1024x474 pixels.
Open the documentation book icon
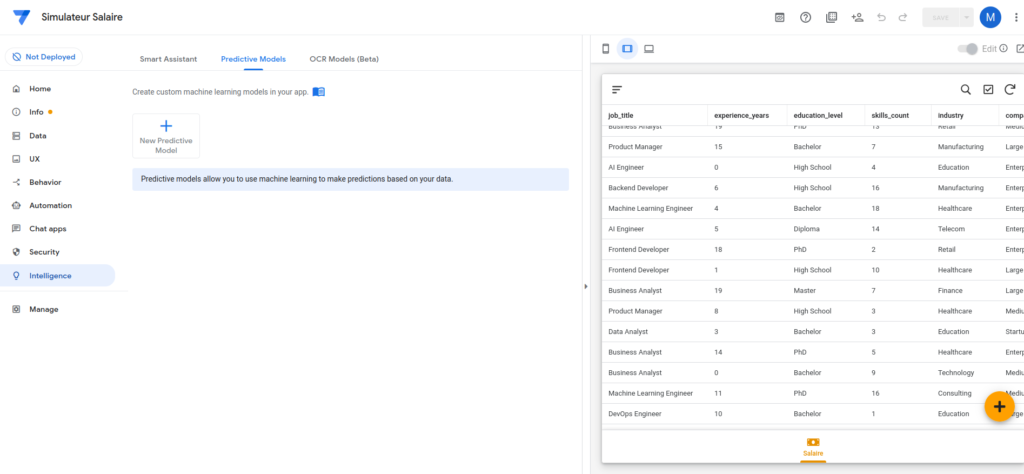click(319, 92)
